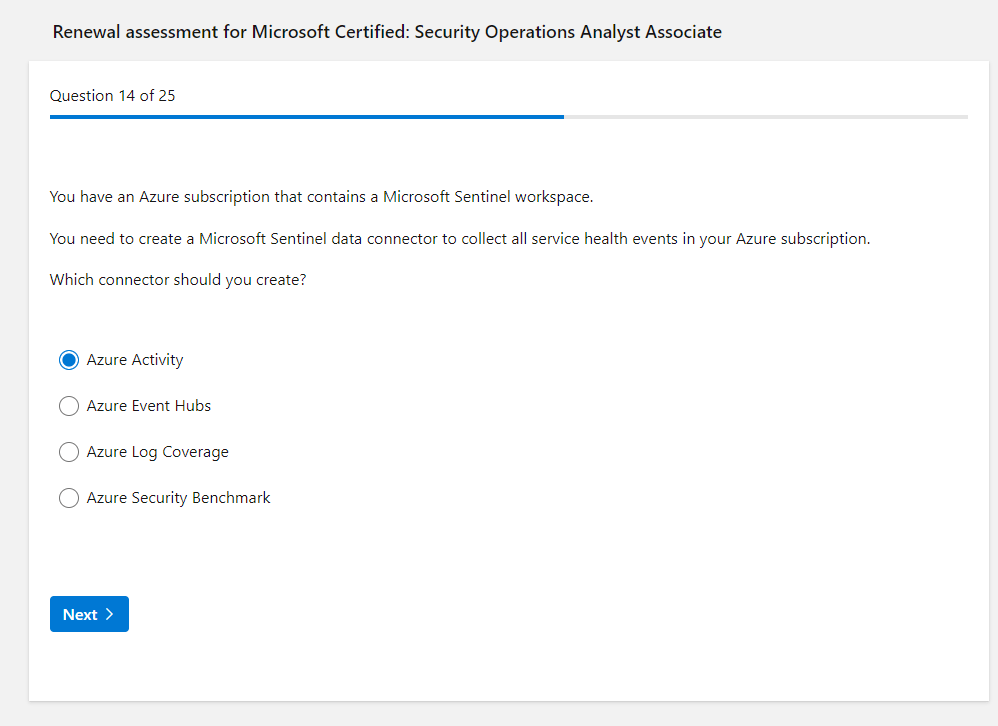Click the sentence about collecting service health events
The height and width of the screenshot is (726, 998).
[x=460, y=239]
